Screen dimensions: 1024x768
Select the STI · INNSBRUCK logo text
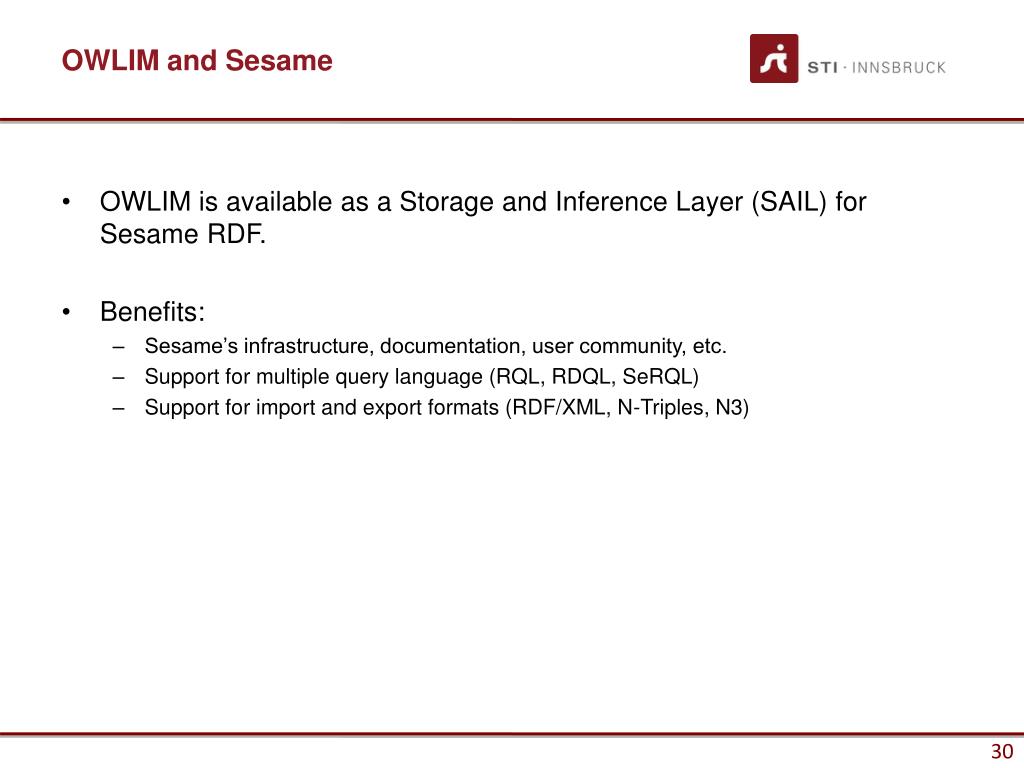[x=876, y=67]
